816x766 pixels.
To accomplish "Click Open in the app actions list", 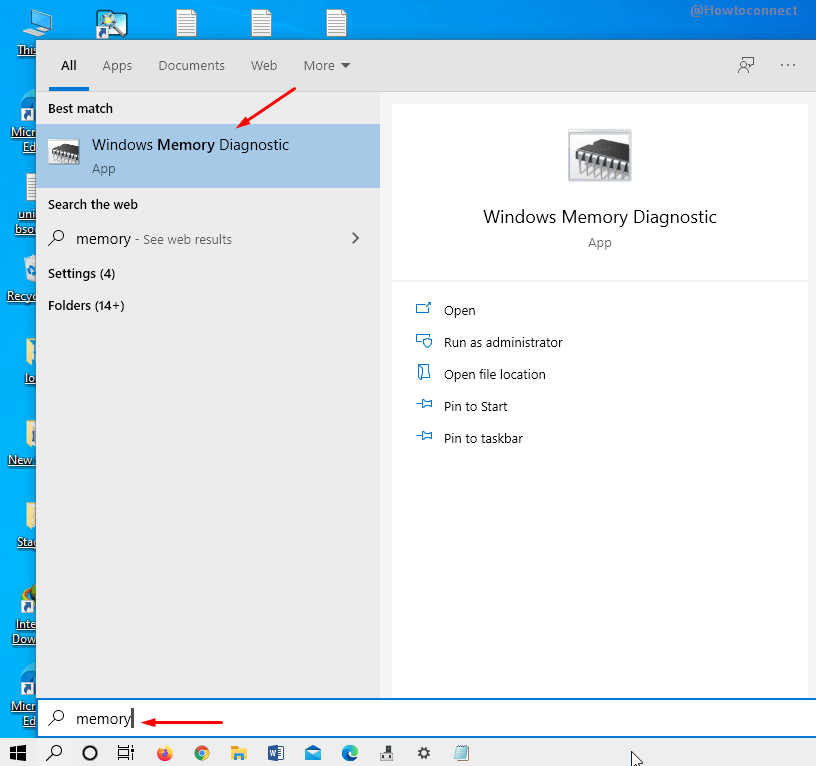I will [x=460, y=311].
